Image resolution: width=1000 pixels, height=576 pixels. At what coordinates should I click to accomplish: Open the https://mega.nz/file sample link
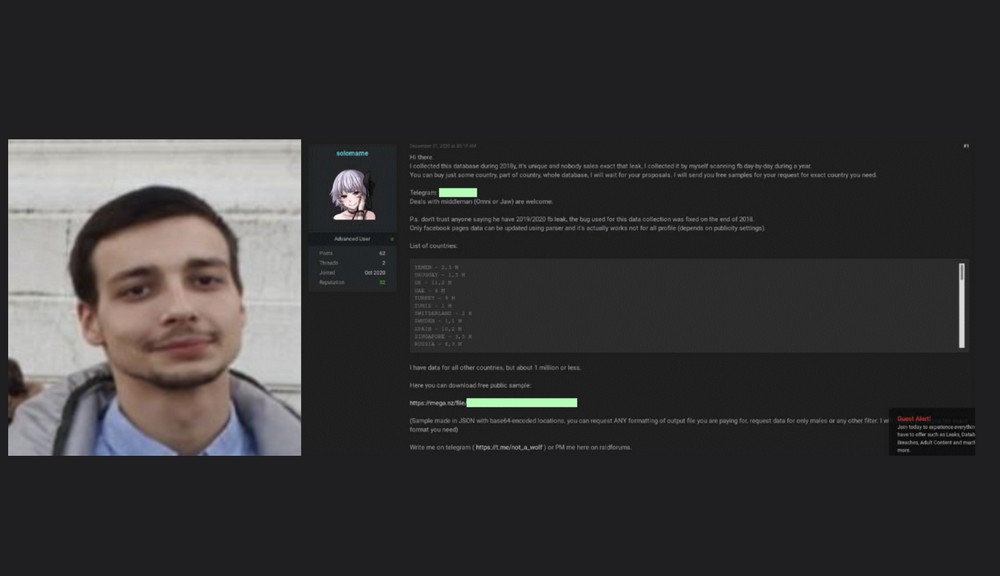(438, 403)
